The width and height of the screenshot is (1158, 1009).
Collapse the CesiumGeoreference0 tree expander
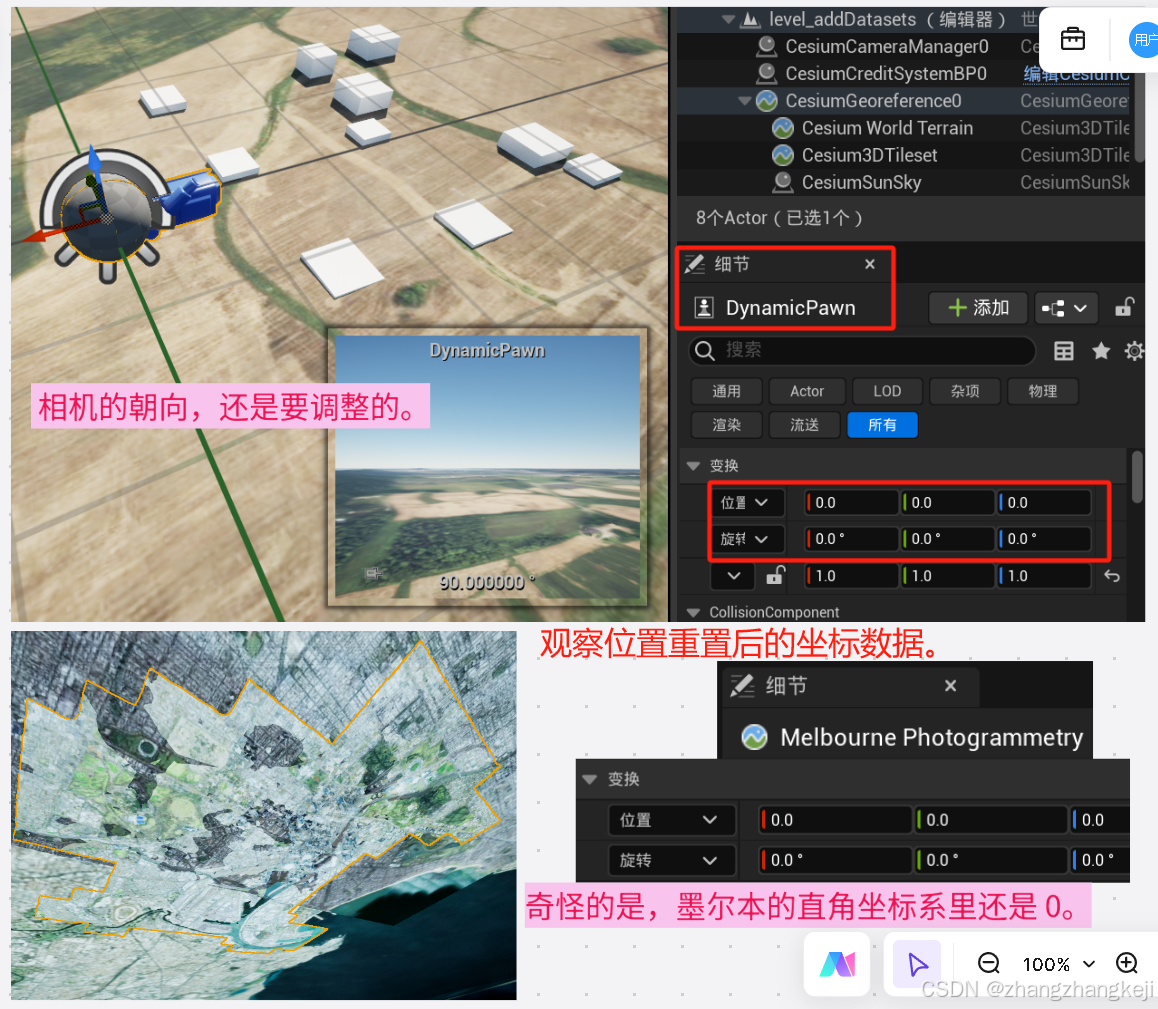(744, 100)
